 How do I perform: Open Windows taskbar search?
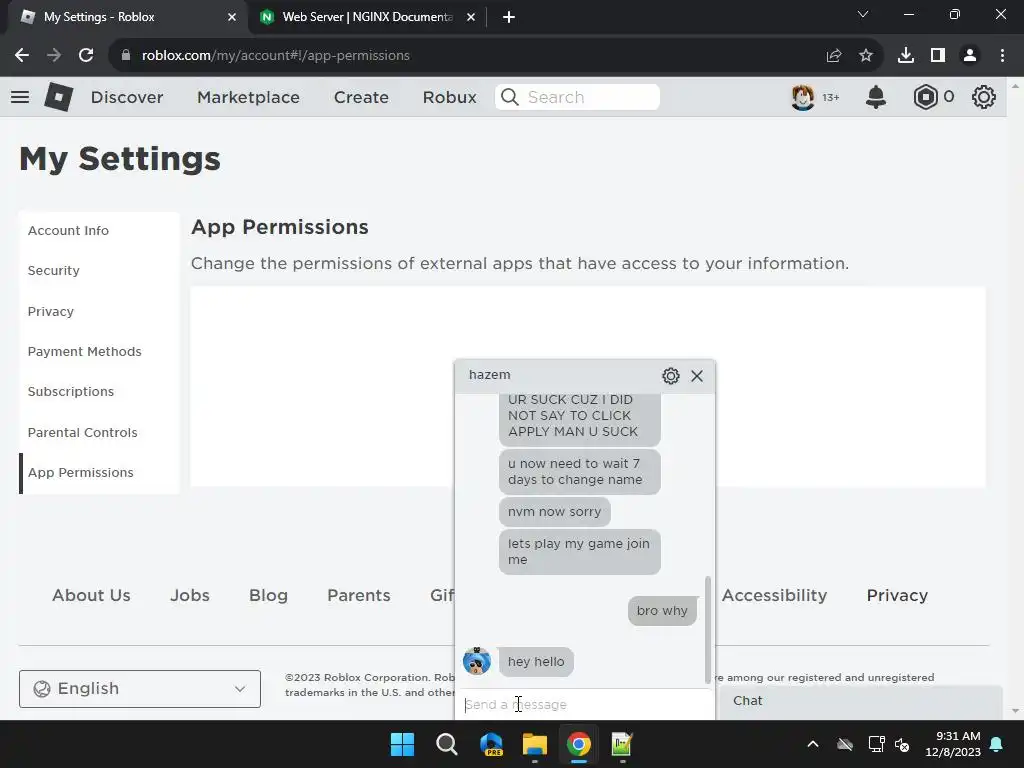pos(447,744)
